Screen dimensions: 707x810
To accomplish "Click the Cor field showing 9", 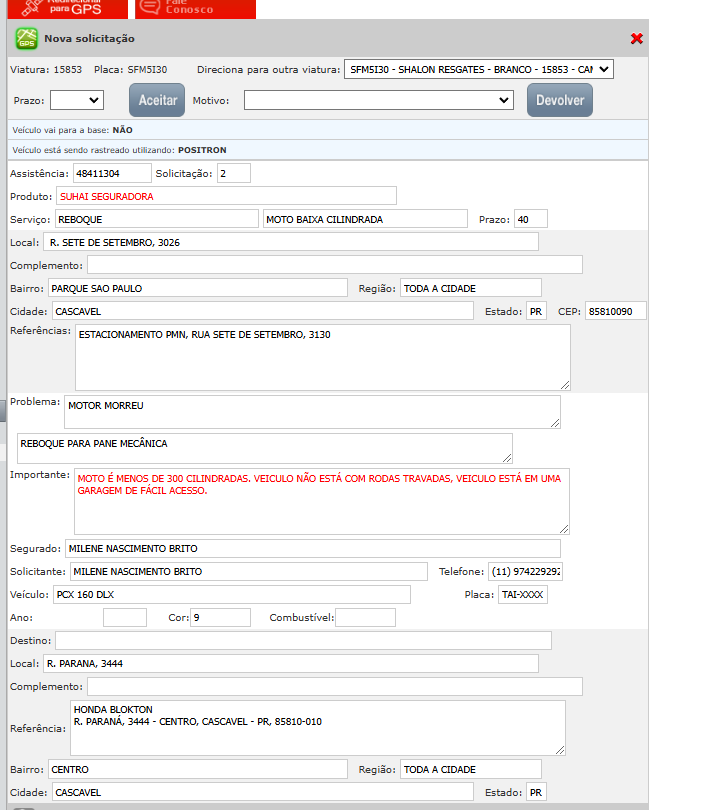I will click(221, 617).
